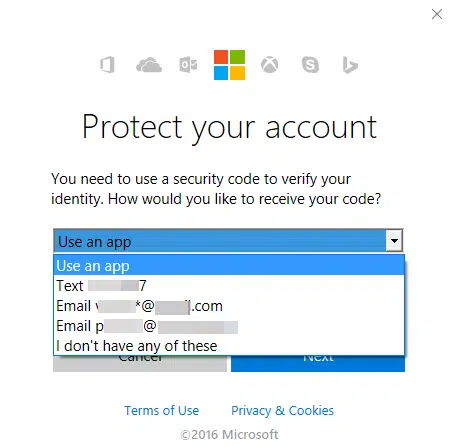Collapse the list using the dropdown arrow

[x=394, y=240]
